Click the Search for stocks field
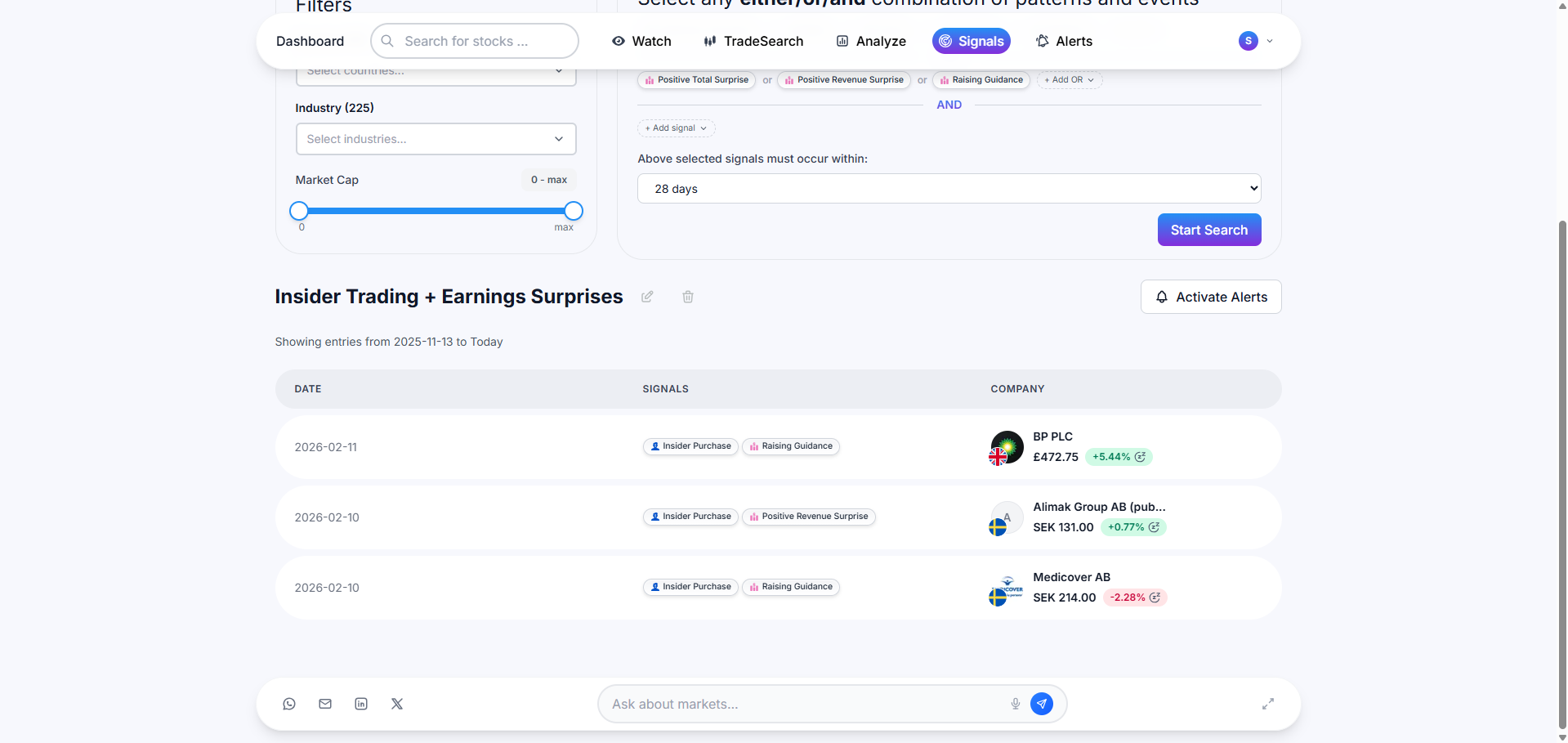The width and height of the screenshot is (1568, 743). [x=475, y=41]
